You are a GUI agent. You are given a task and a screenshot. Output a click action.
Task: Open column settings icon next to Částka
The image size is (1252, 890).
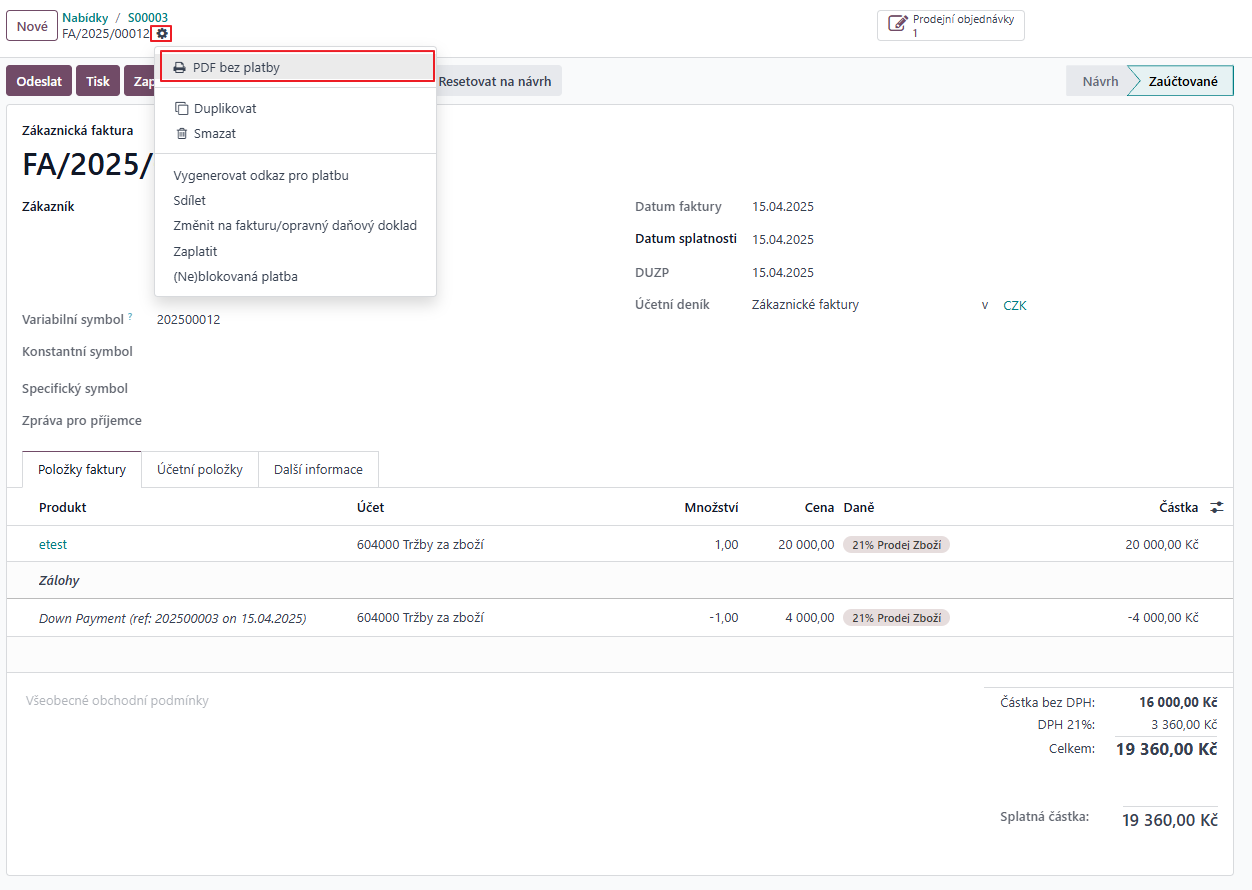(x=1217, y=508)
